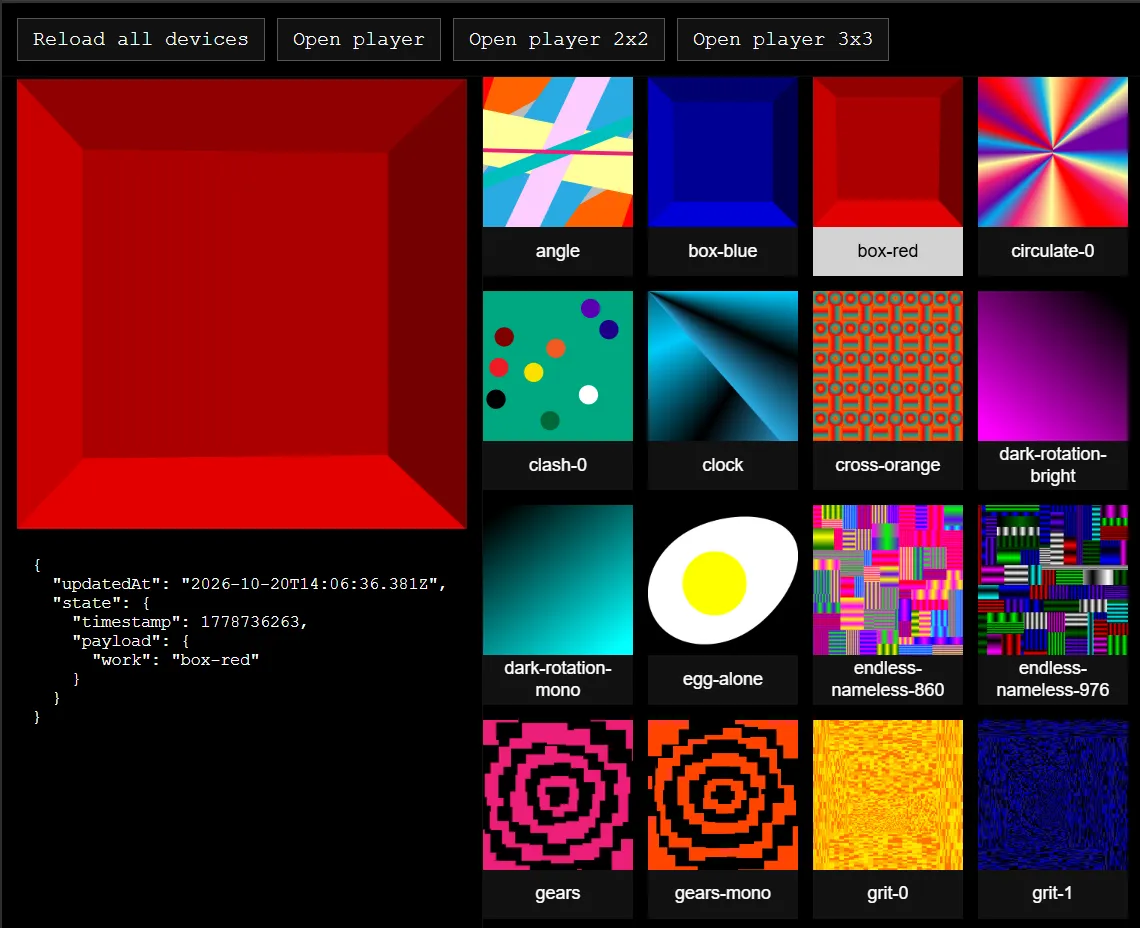
Task: Choose the gears-mono orange thumbnail
Action: (723, 795)
